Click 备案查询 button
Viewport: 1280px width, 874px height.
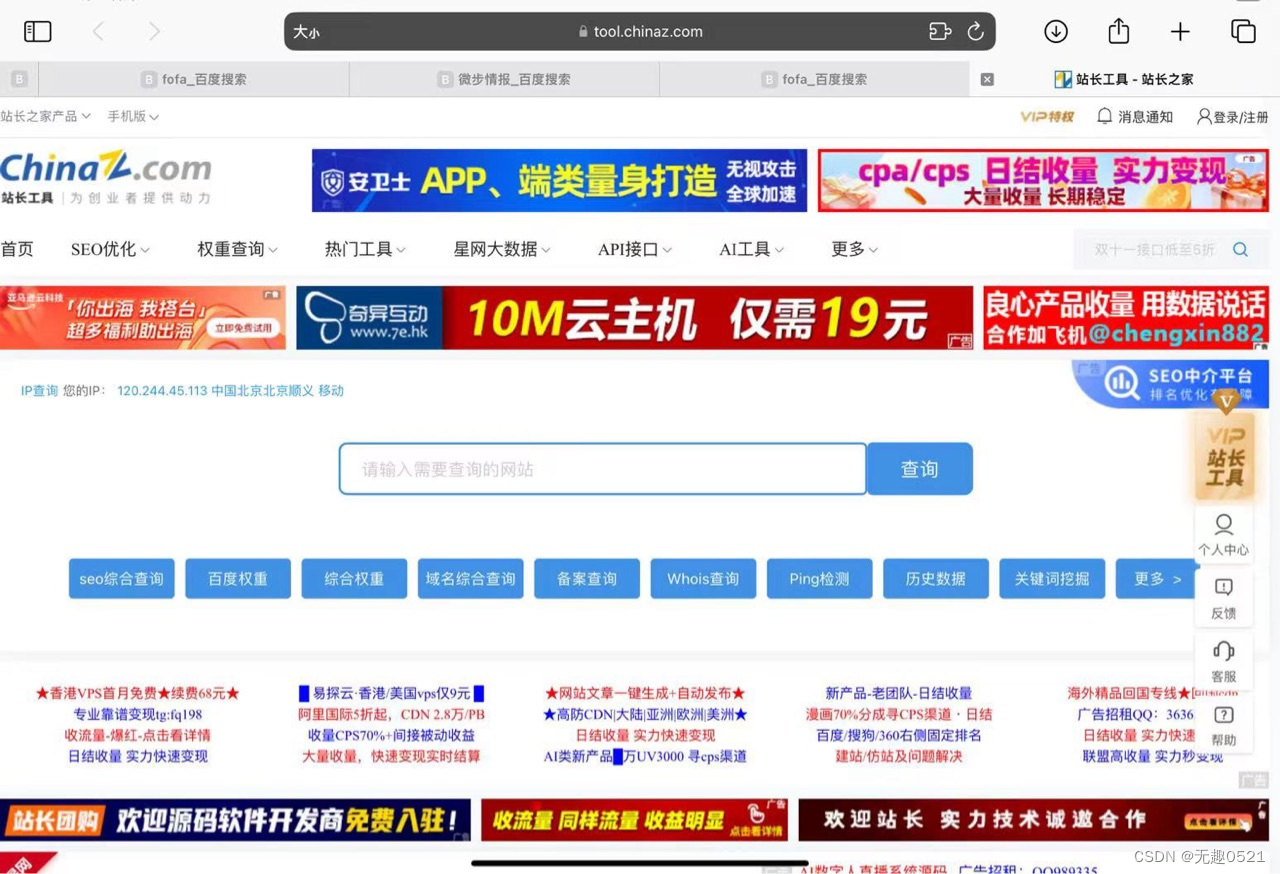[x=587, y=579]
